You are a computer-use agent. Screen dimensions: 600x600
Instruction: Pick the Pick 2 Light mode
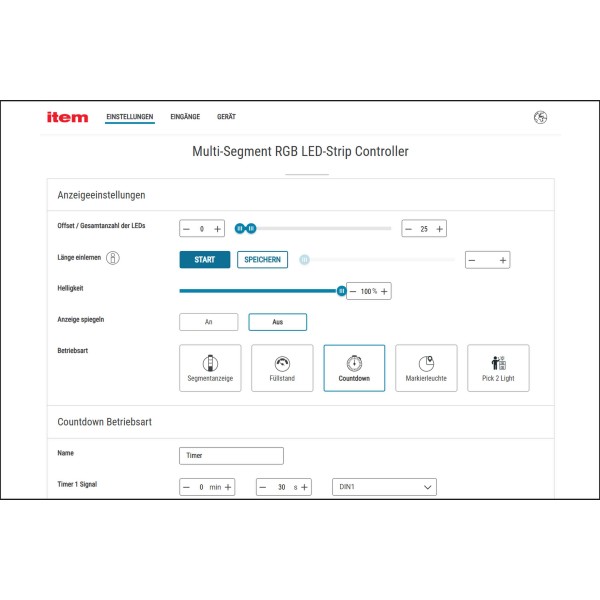(x=498, y=368)
